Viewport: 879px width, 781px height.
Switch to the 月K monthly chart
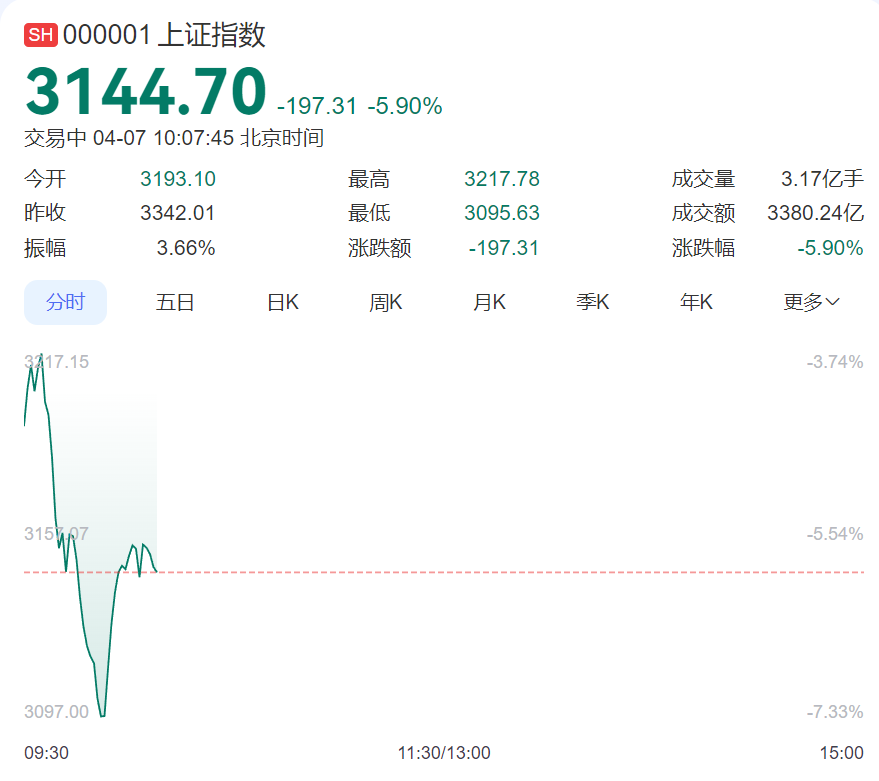(x=490, y=302)
